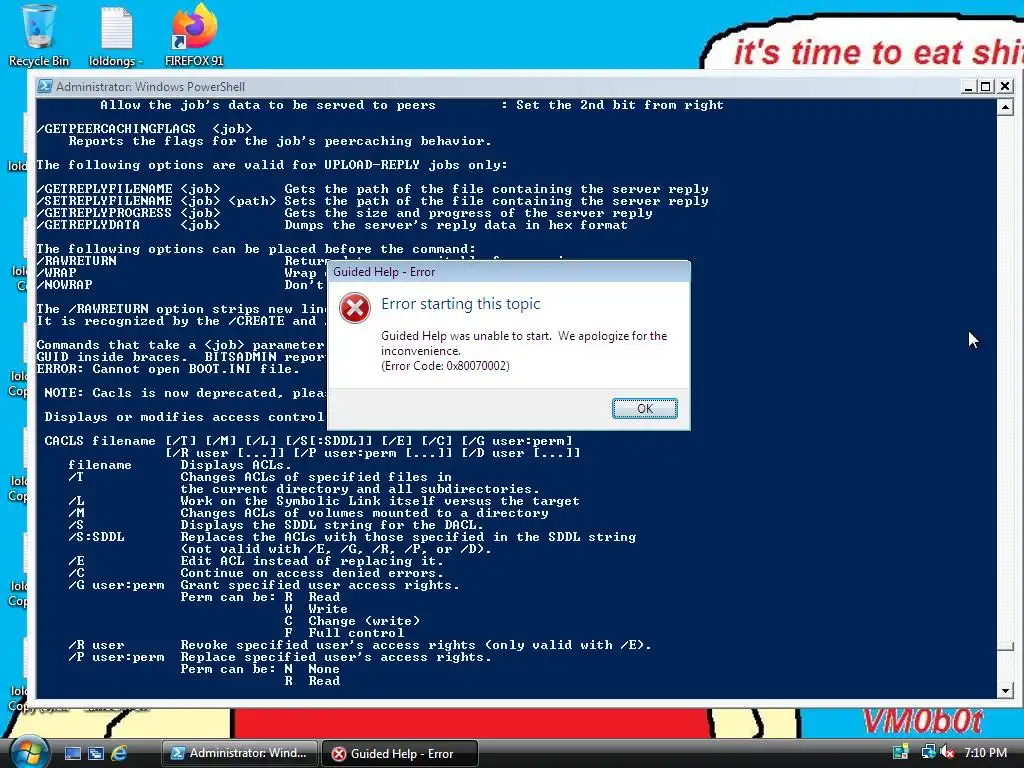Click the PowerShell scrollbar up arrow
The image size is (1024, 768).
point(1005,106)
